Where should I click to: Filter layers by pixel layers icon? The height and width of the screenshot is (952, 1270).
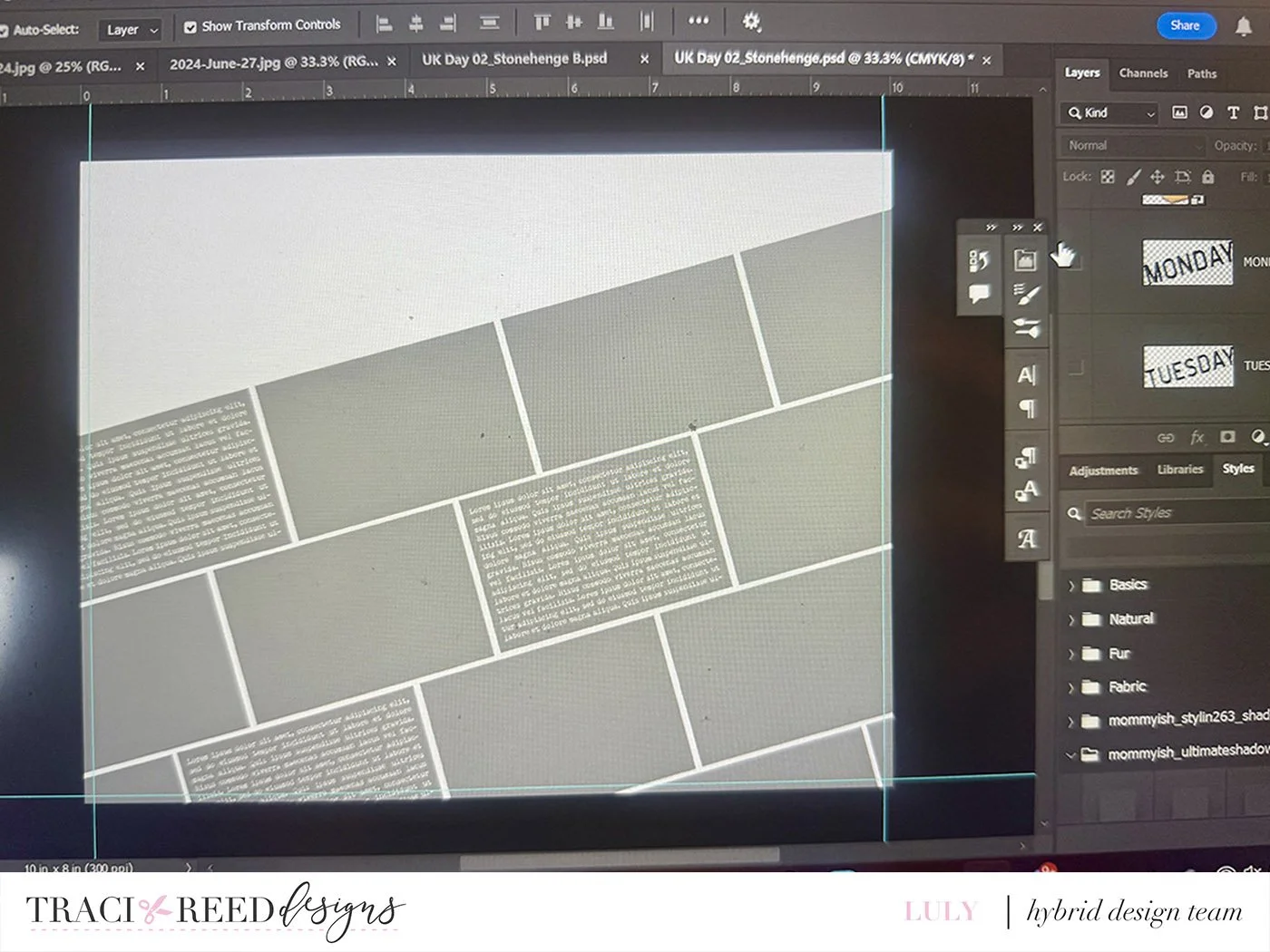[1179, 112]
